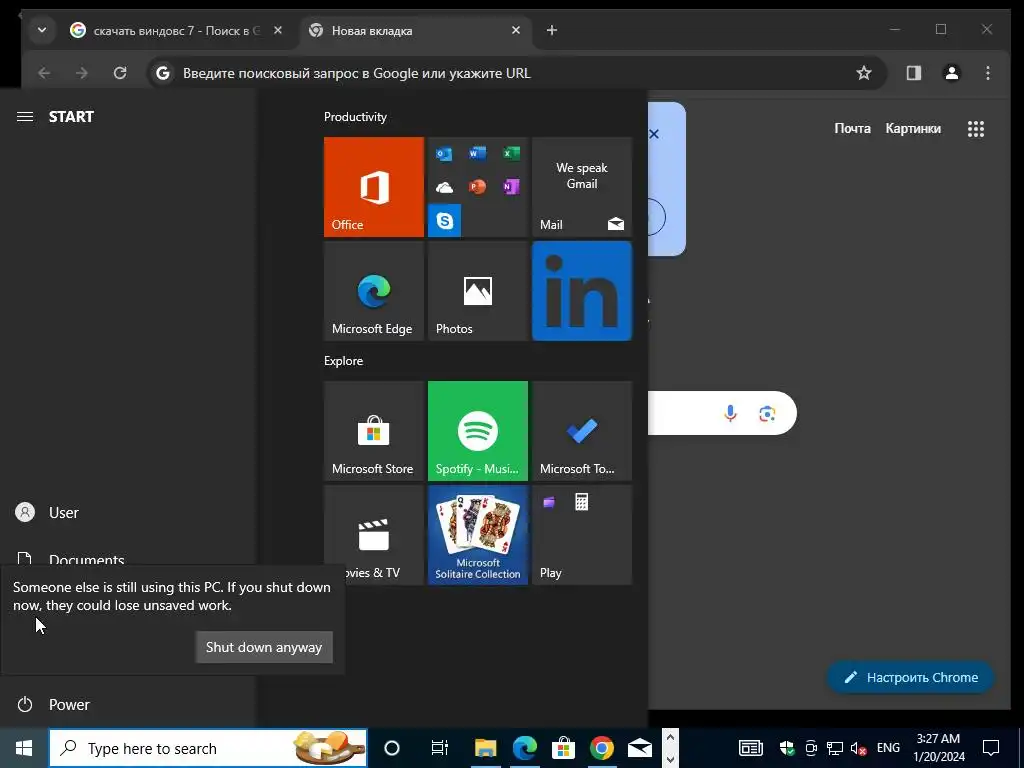The height and width of the screenshot is (768, 1024).
Task: Open the Photos tile
Action: click(x=477, y=291)
